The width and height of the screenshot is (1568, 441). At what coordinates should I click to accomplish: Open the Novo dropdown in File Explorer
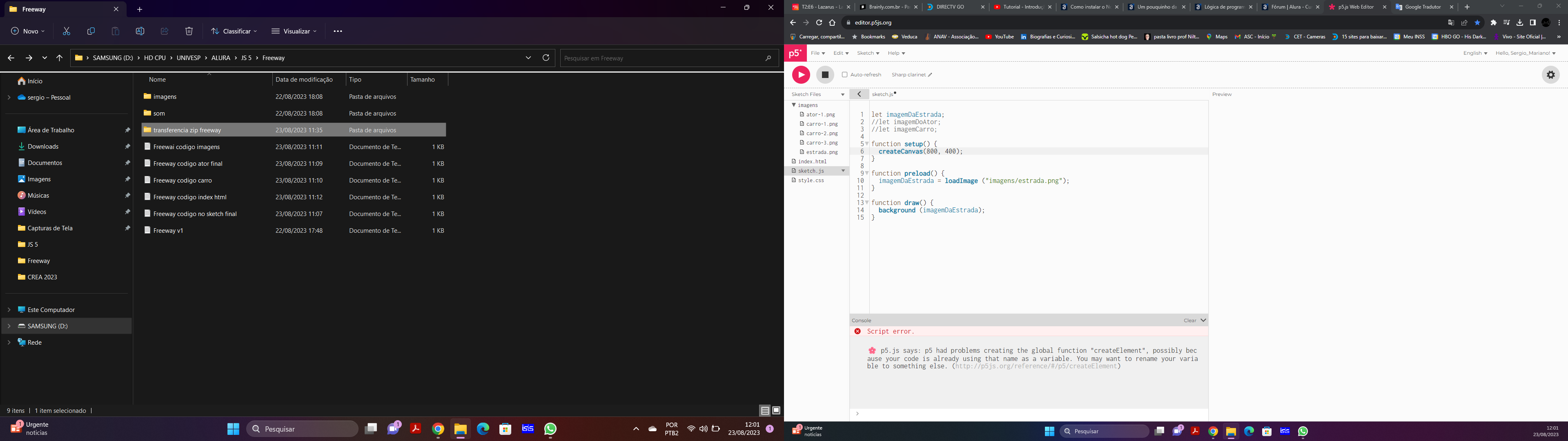28,31
